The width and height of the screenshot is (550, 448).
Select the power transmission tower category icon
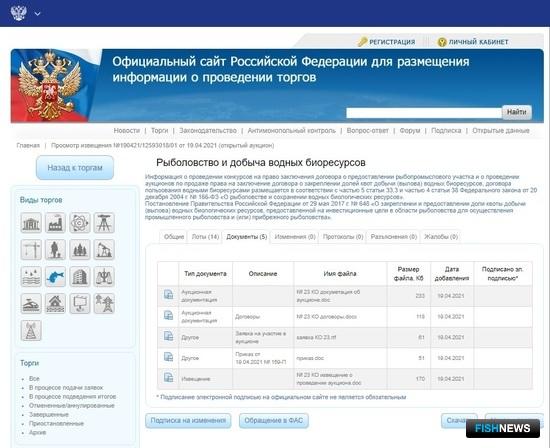click(104, 303)
